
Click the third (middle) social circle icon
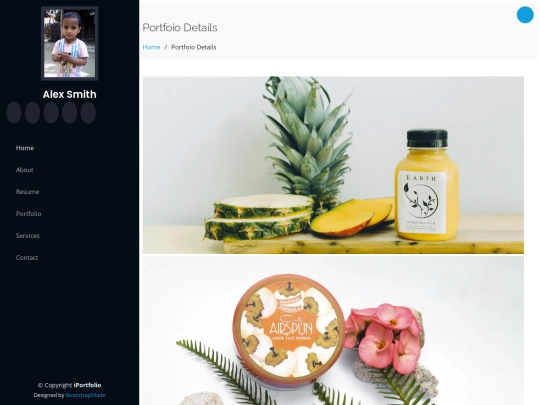[51, 113]
